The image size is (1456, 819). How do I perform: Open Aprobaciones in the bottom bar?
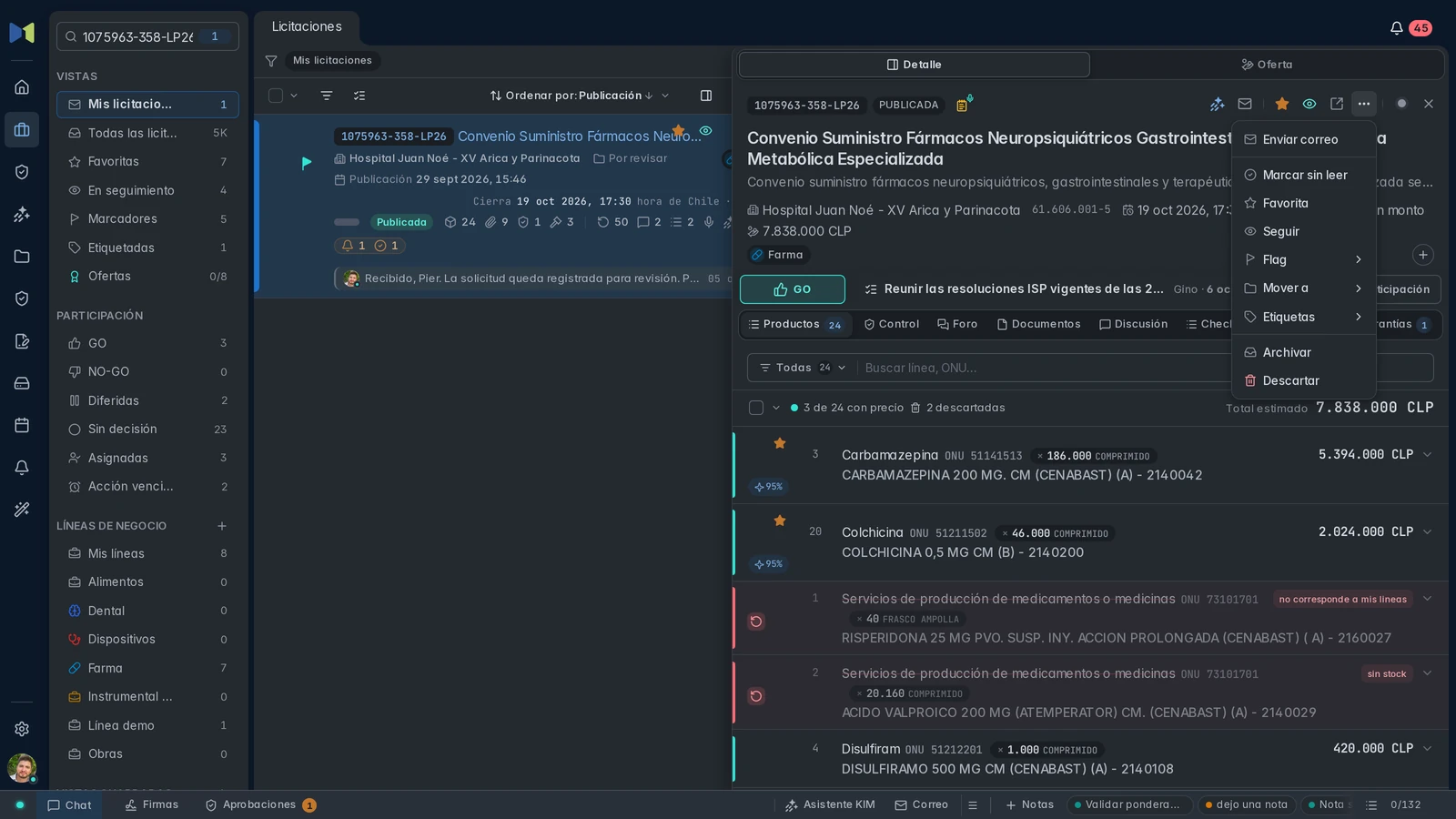point(260,805)
